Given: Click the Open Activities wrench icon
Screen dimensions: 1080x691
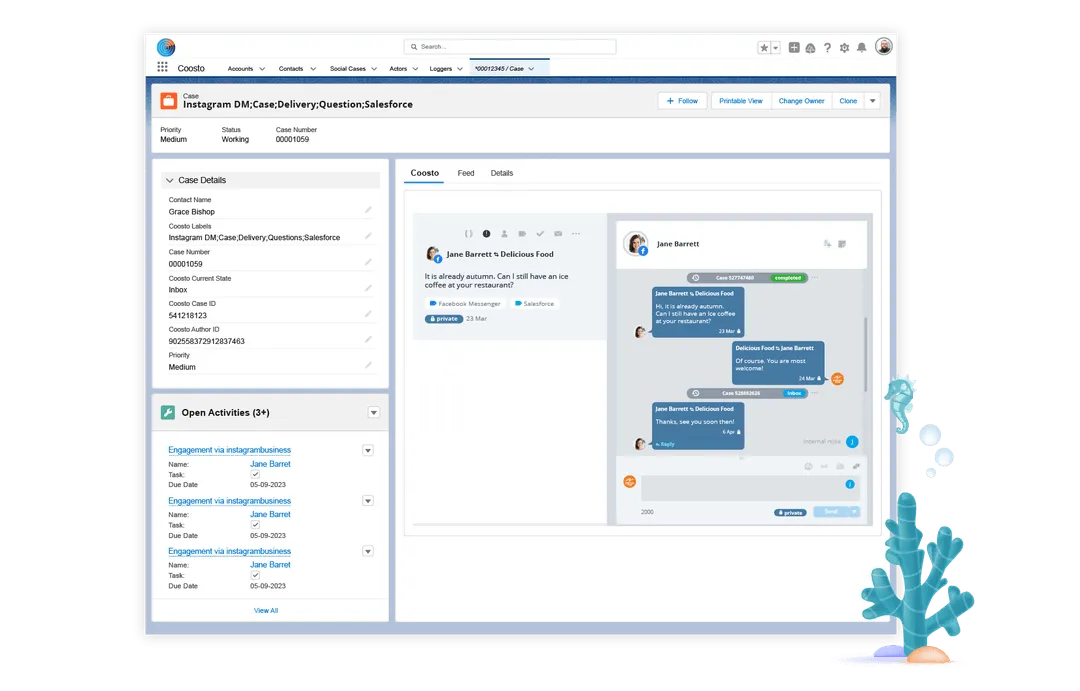Looking at the screenshot, I should tap(167, 413).
